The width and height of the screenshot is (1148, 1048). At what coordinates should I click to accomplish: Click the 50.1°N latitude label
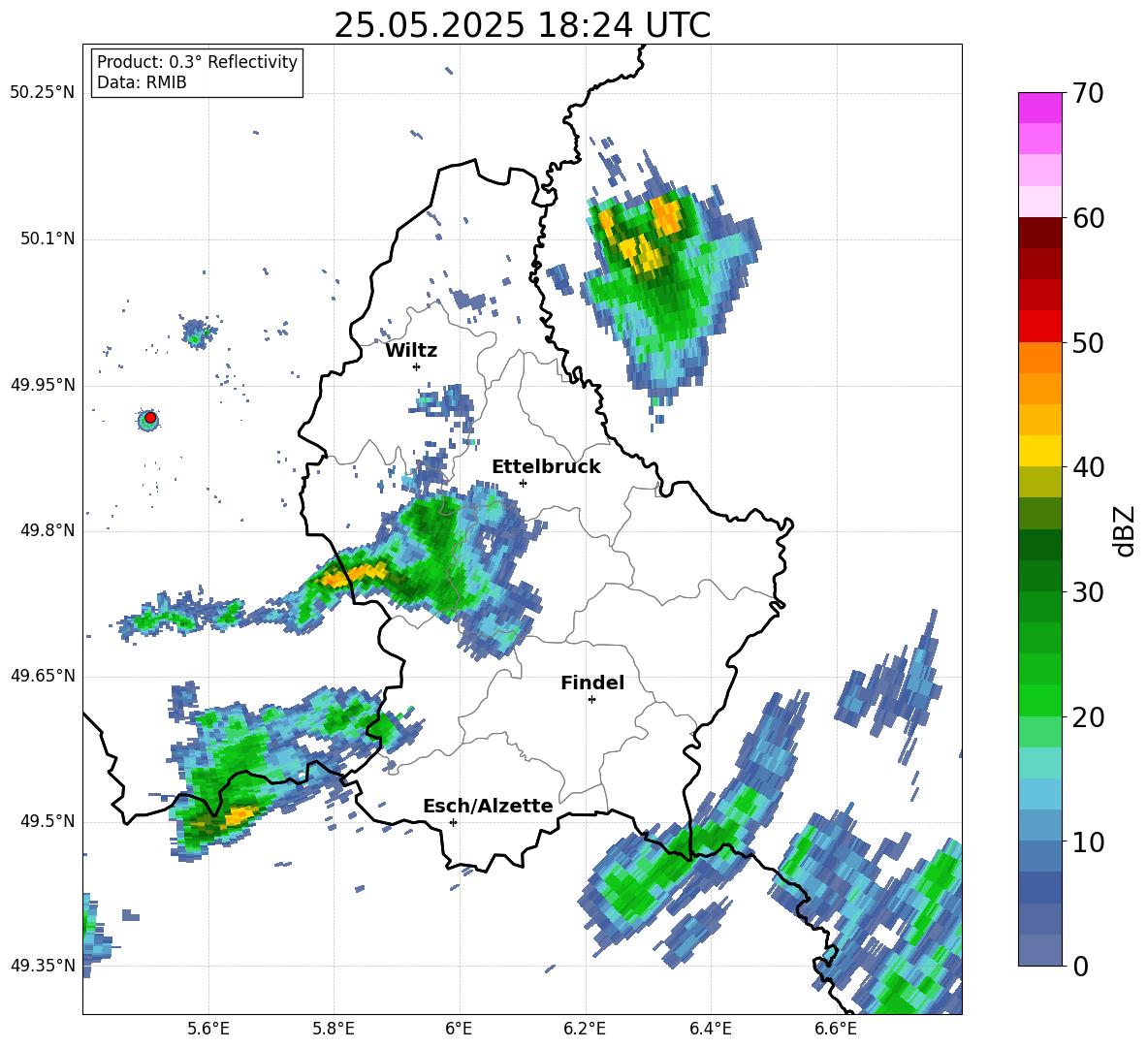[47, 239]
